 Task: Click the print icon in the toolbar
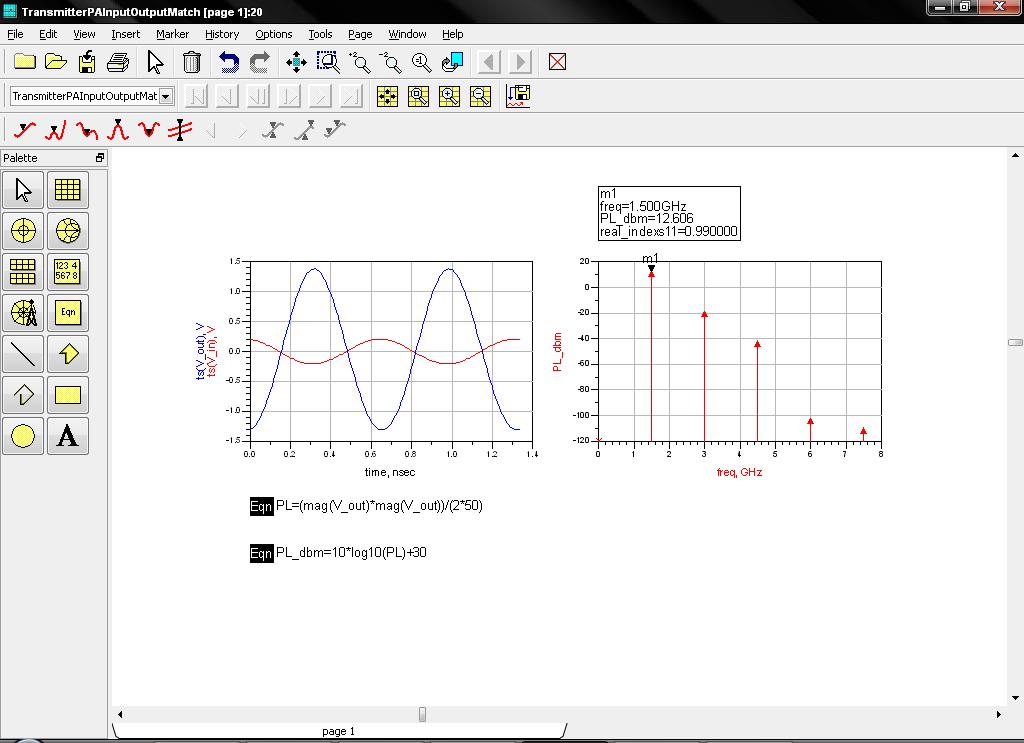tap(118, 62)
